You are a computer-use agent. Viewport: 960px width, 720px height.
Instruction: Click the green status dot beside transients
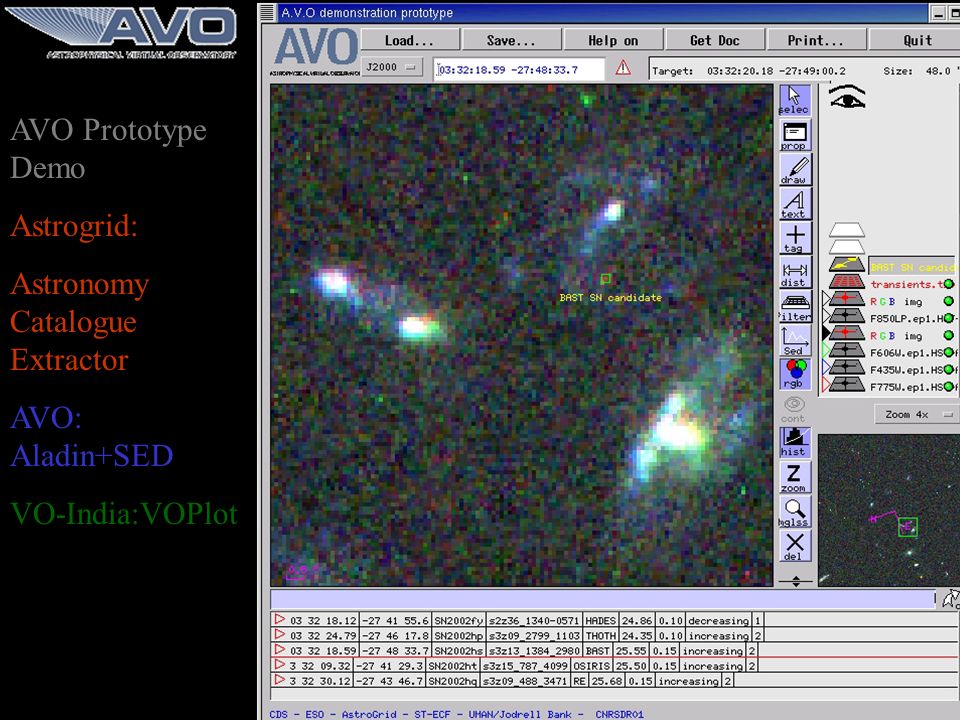coord(948,284)
